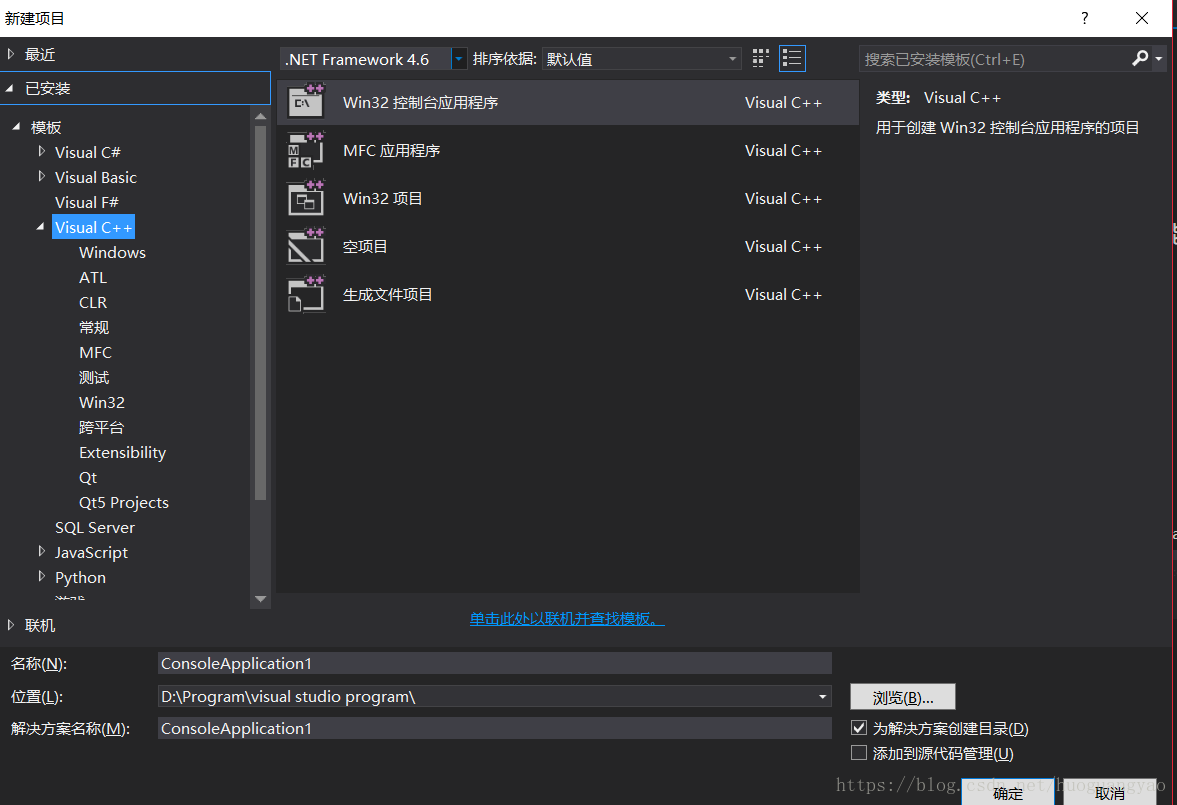Enable 添加到源代码管理 checkbox
This screenshot has height=805, width=1177.
click(859, 752)
